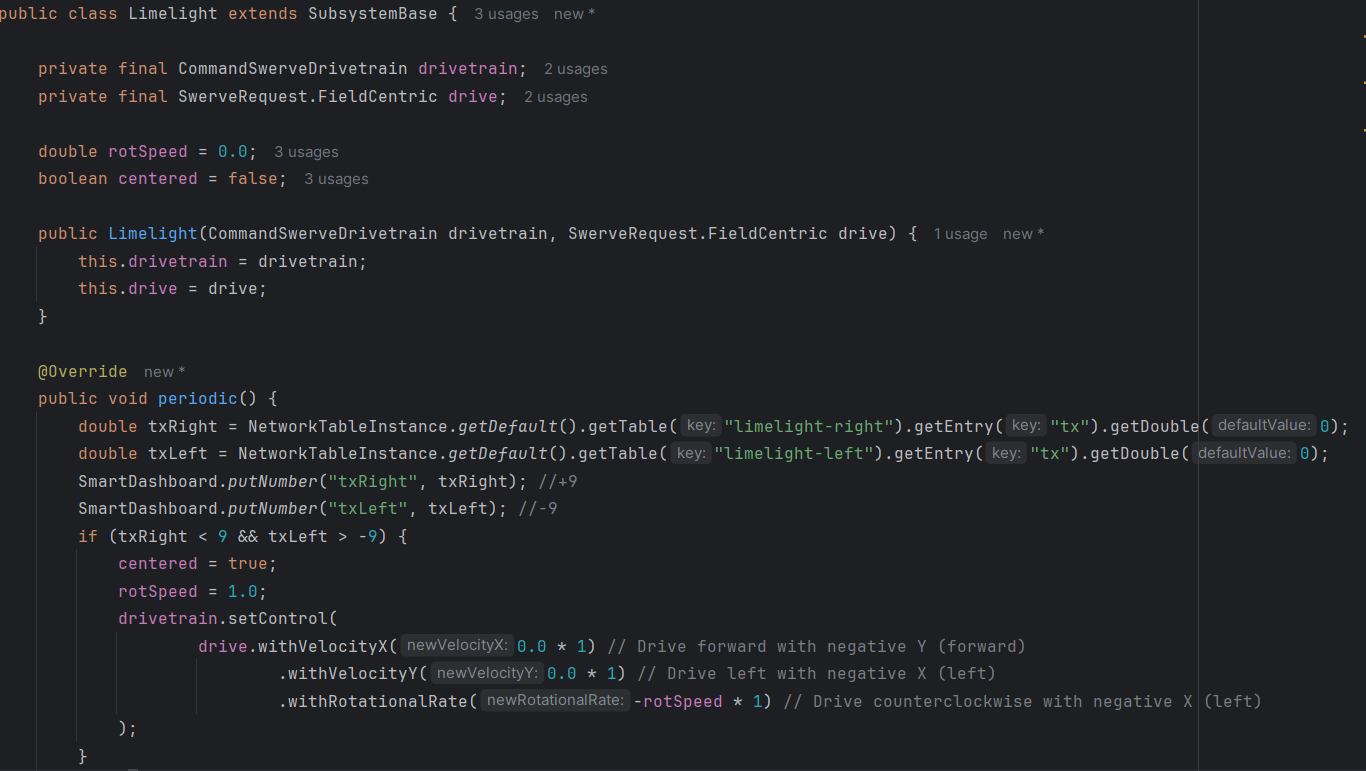
Task: Click the "setControl" method call
Action: click(x=278, y=619)
